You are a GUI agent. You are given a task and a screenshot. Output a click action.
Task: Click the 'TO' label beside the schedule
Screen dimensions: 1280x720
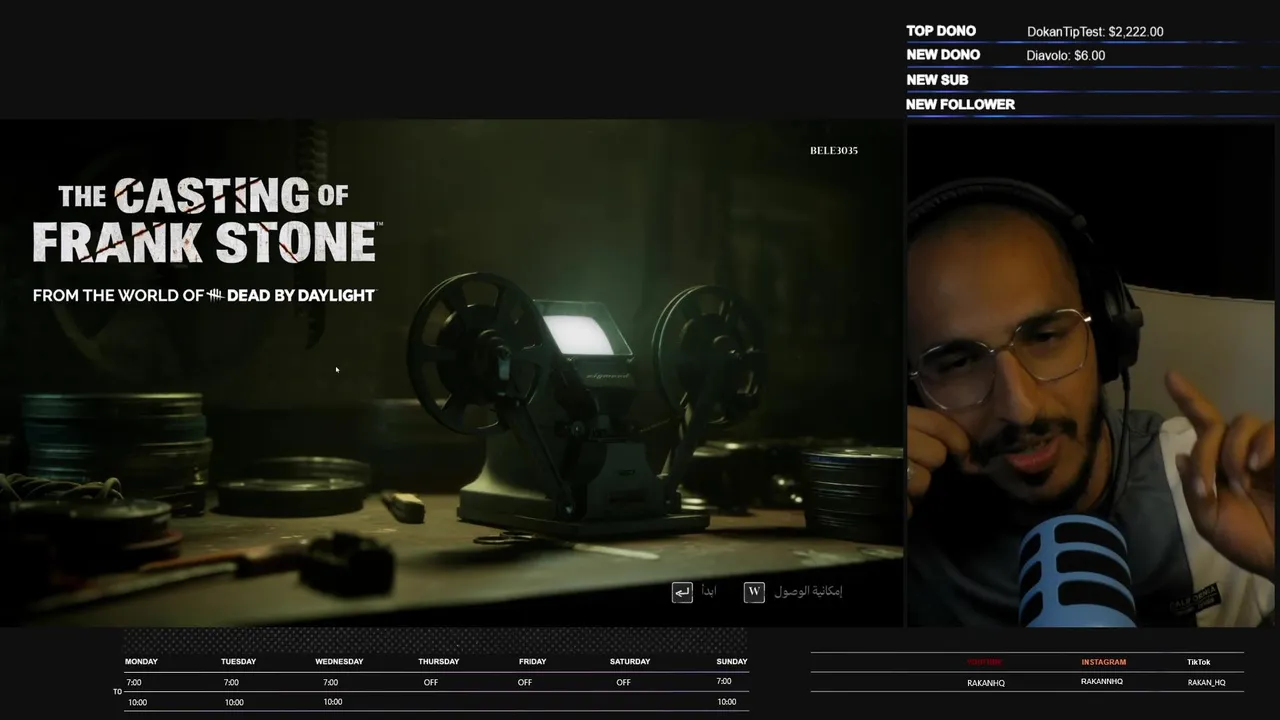117,691
